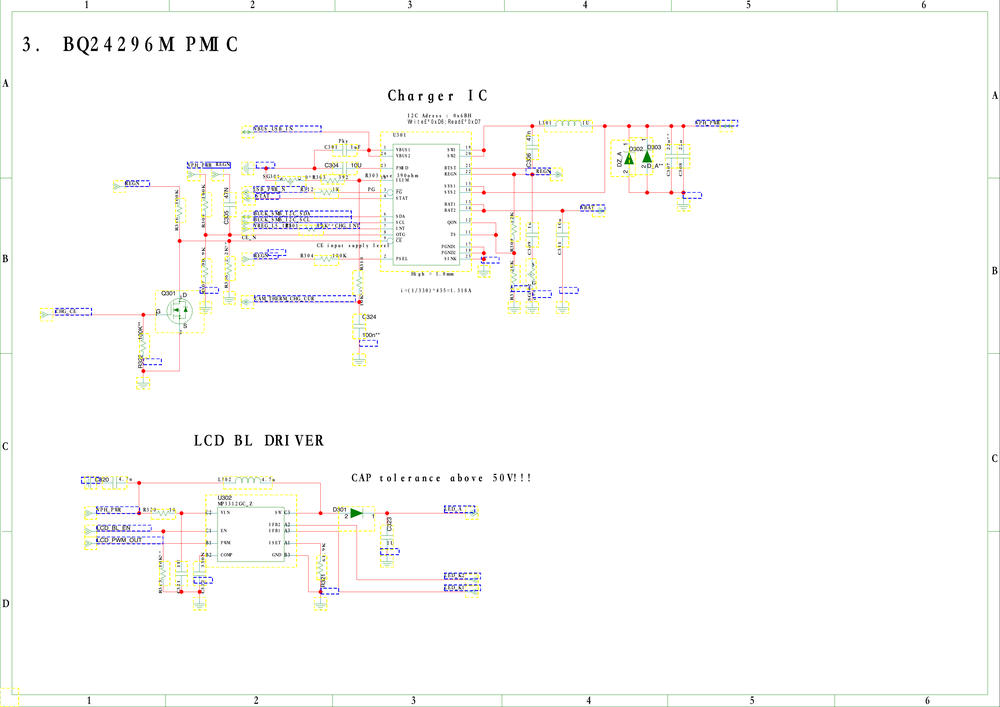Select capacitor C305 47N
This screenshot has height=707, width=1000.
click(x=232, y=205)
